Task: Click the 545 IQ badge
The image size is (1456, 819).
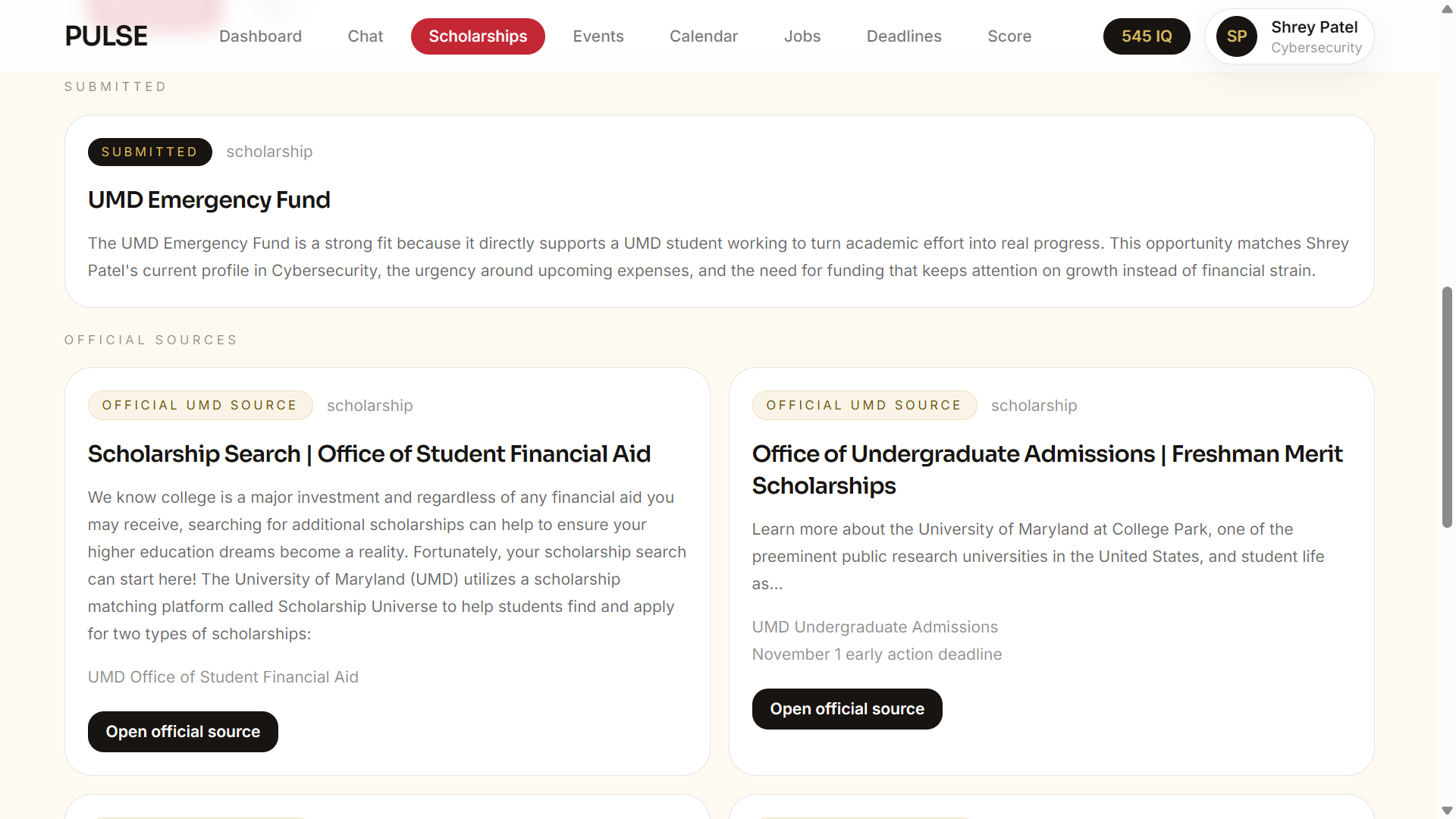Action: coord(1146,36)
